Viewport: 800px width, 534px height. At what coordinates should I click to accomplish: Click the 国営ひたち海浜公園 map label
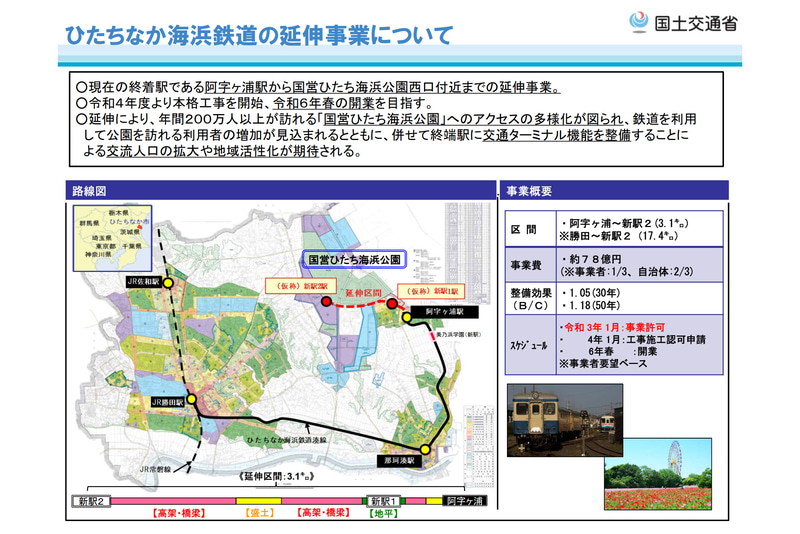354,260
